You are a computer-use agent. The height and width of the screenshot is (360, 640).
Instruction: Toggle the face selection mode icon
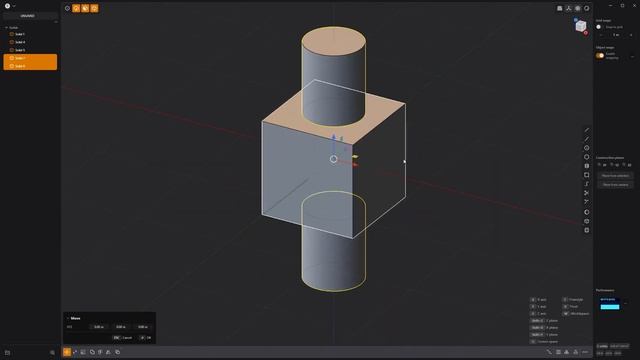[85, 8]
